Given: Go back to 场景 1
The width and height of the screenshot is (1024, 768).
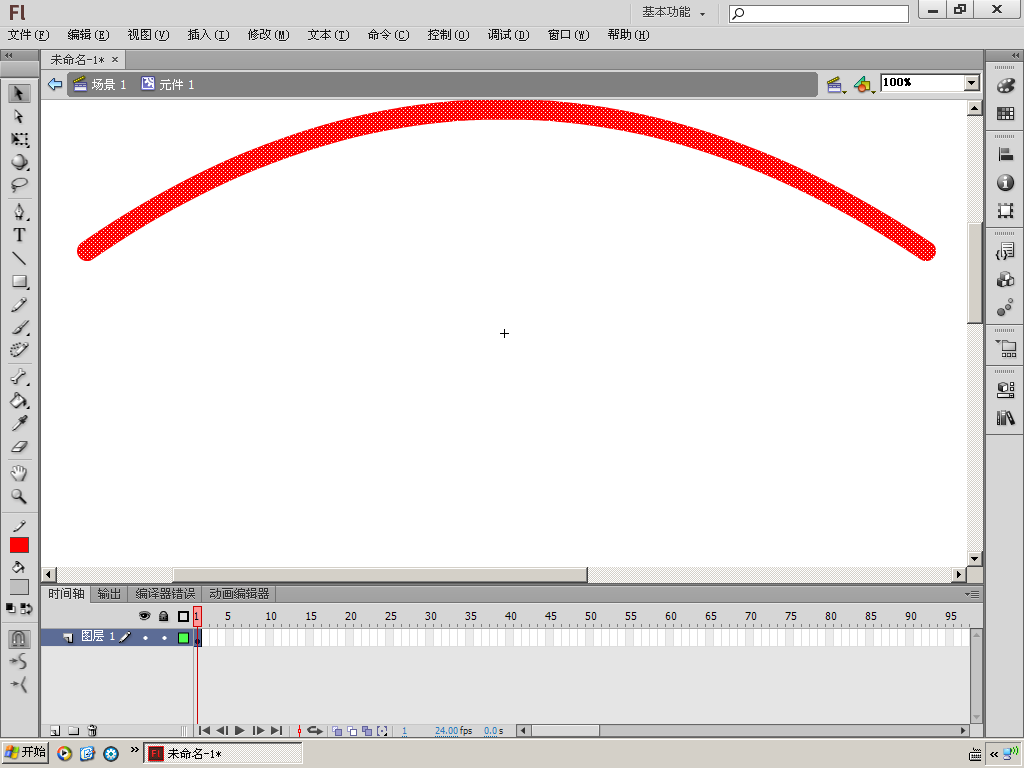Looking at the screenshot, I should click(x=100, y=84).
